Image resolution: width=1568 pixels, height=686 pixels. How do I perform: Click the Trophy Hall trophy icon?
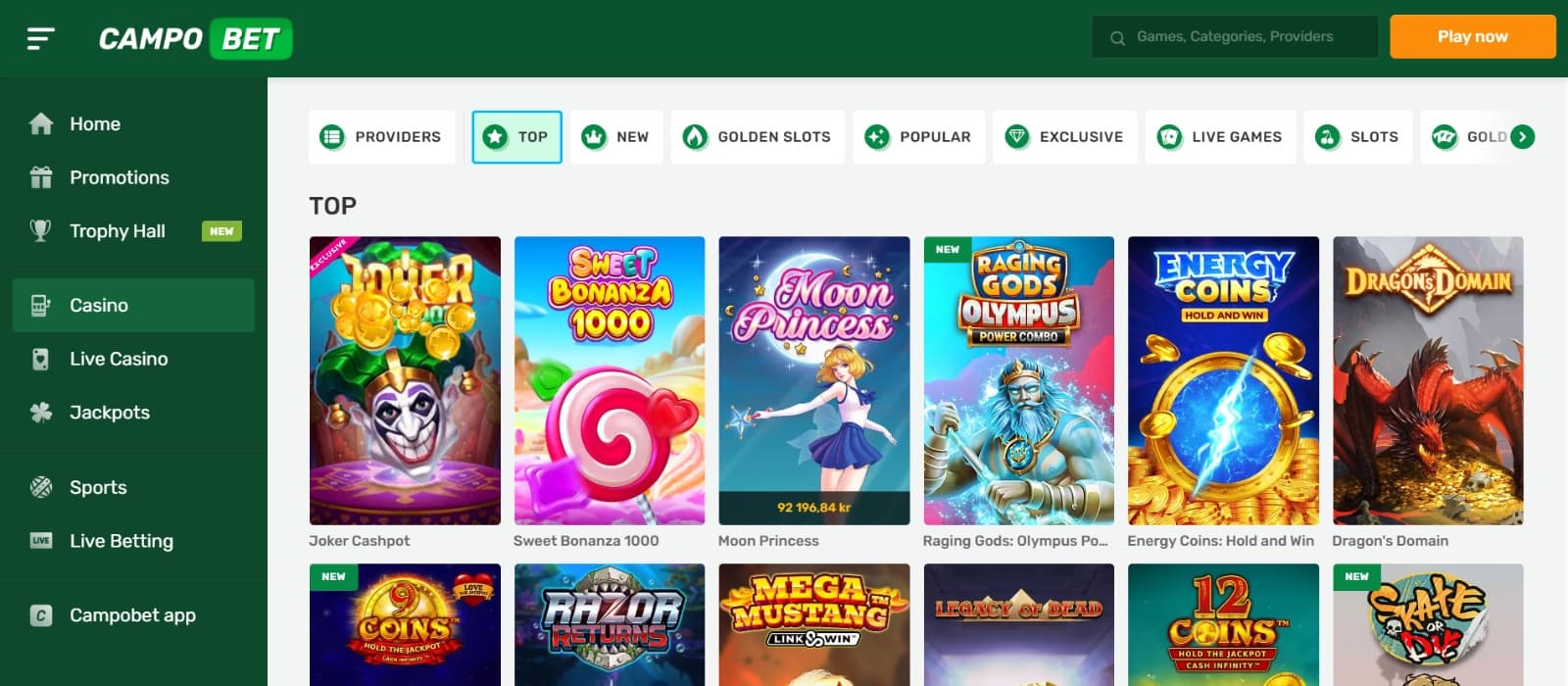[x=41, y=231]
